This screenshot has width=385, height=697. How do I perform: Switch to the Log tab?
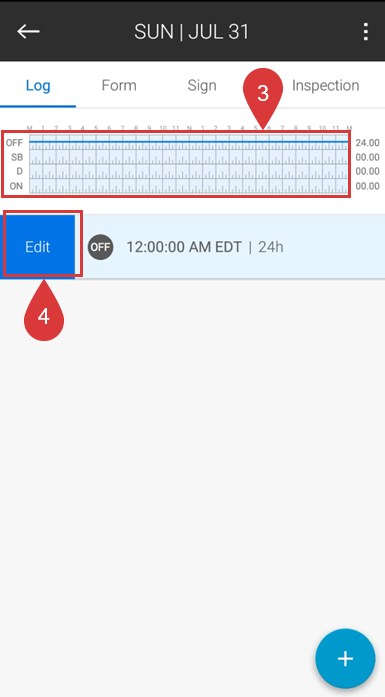(38, 85)
